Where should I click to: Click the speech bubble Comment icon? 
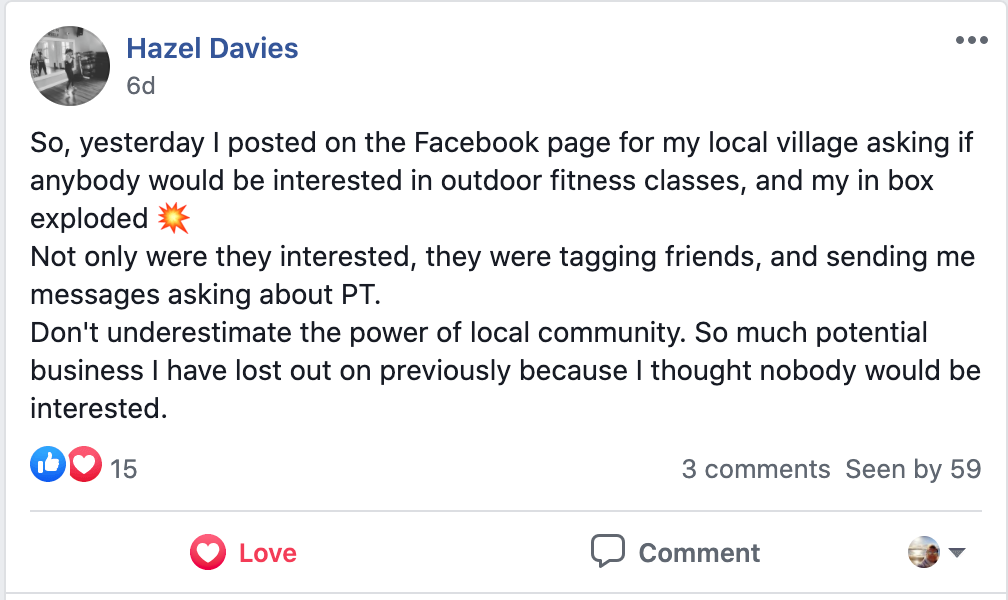[x=607, y=552]
